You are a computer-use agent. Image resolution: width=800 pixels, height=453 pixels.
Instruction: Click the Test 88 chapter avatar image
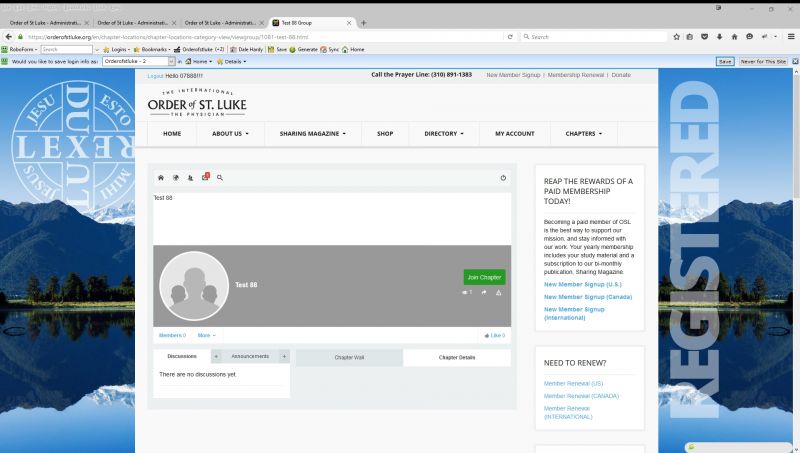click(194, 286)
